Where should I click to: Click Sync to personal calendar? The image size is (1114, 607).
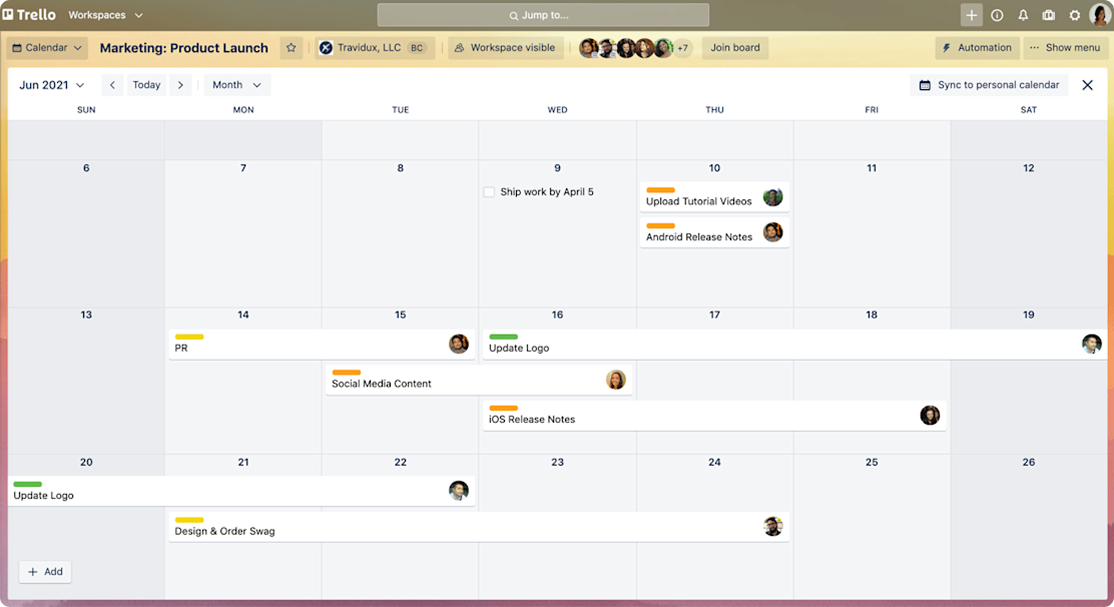[x=989, y=85]
